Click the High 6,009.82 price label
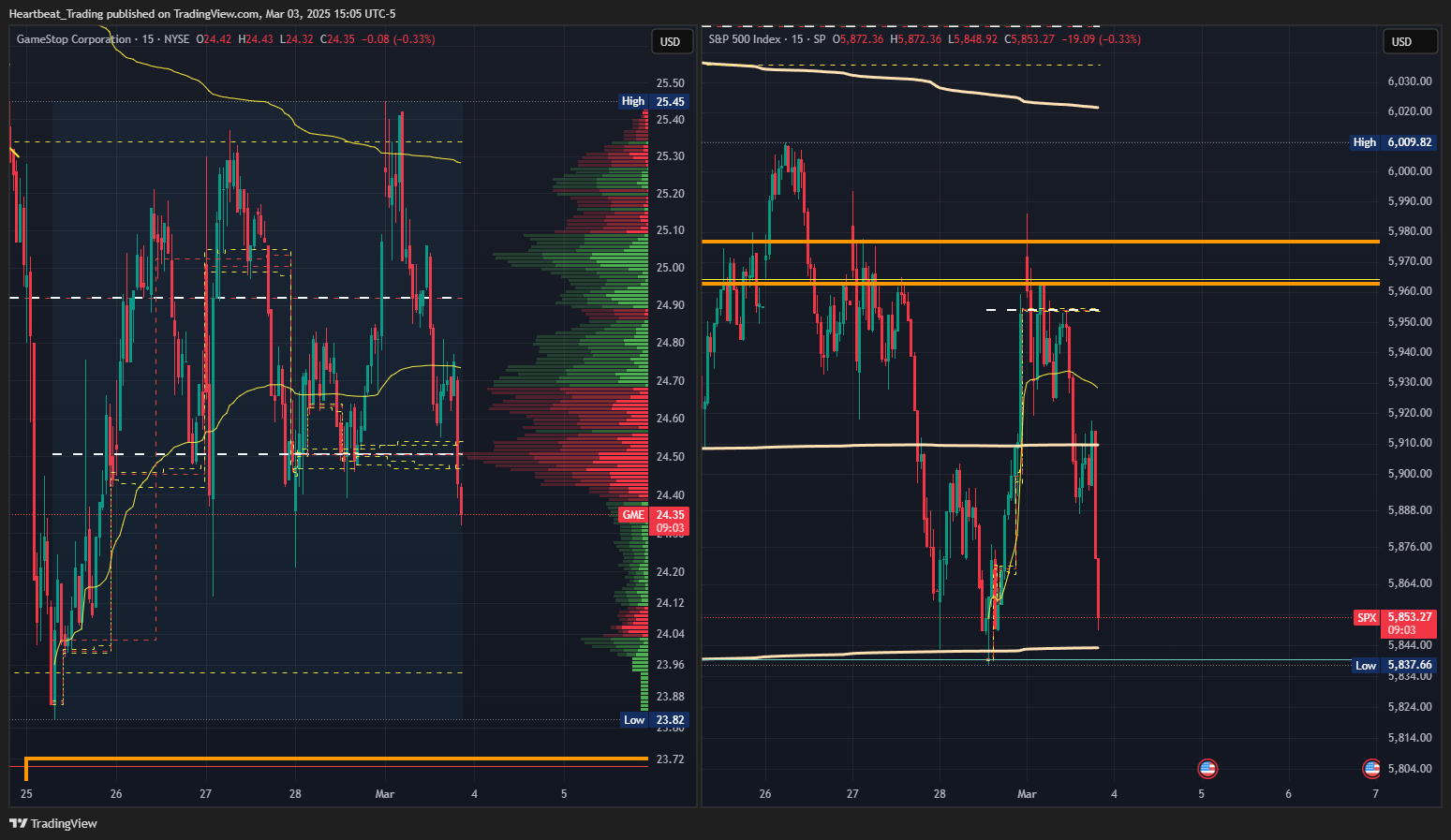 pyautogui.click(x=1394, y=142)
